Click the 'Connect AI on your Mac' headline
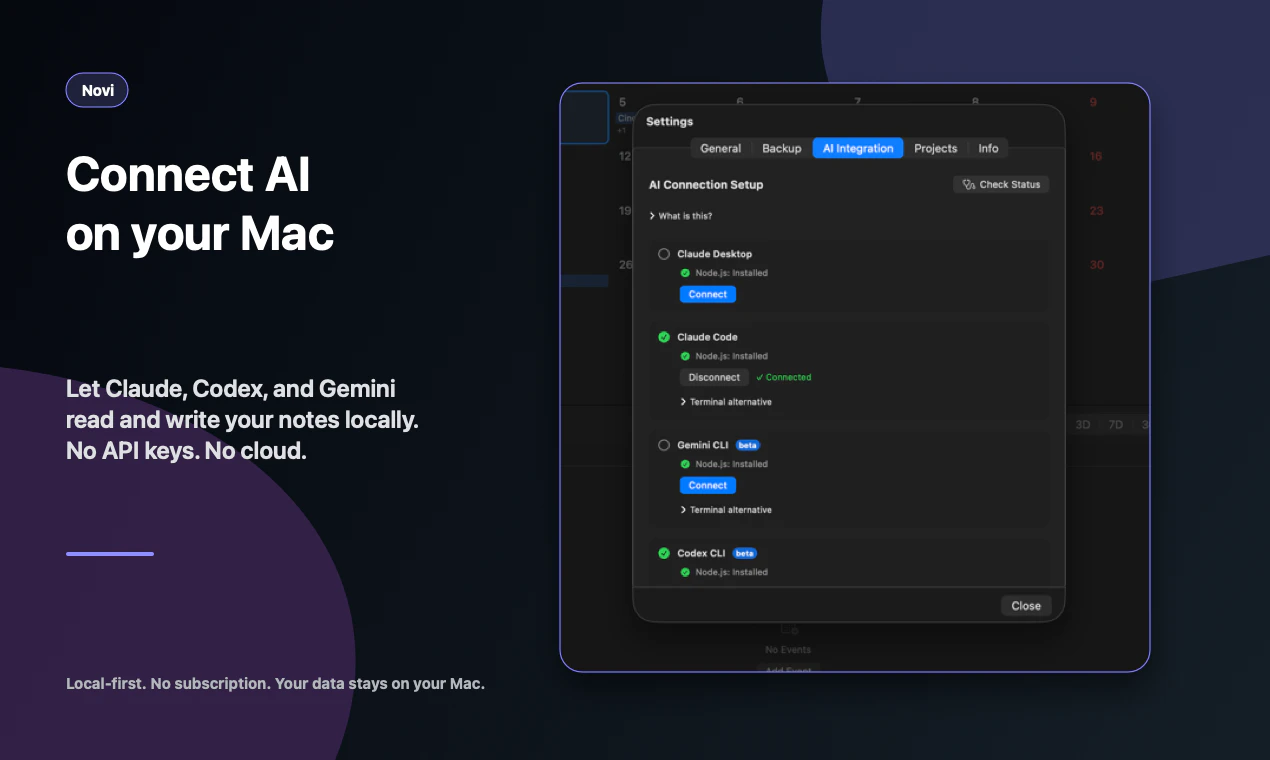The width and height of the screenshot is (1270, 760). 200,204
